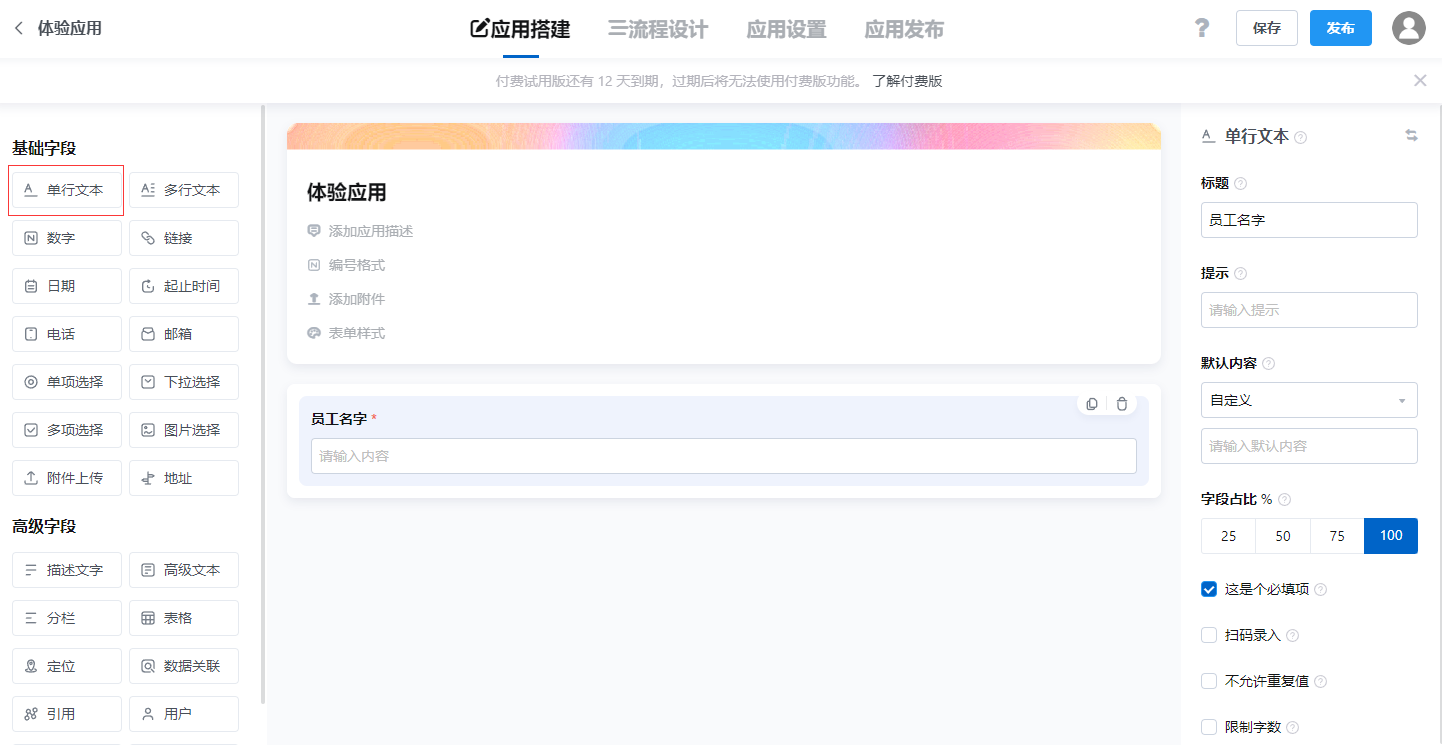1442x745 pixels.
Task: Click the 发布 button
Action: pos(1340,28)
